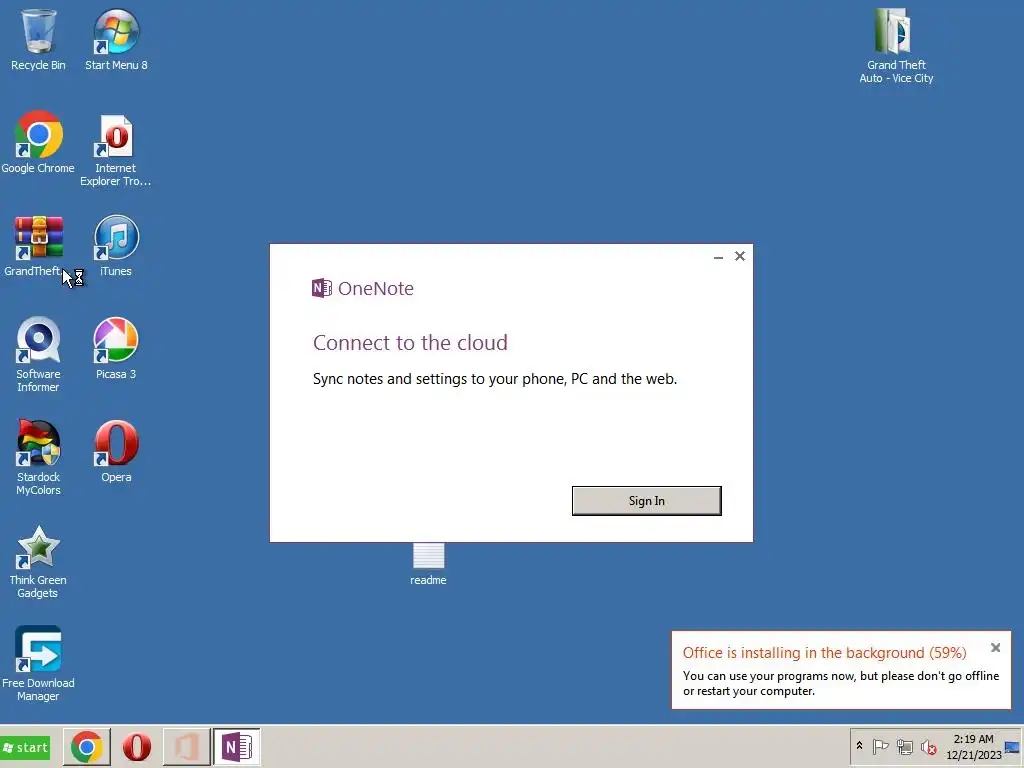This screenshot has width=1024, height=768.
Task: Open the Recycle Bin desktop icon
Action: click(x=38, y=39)
